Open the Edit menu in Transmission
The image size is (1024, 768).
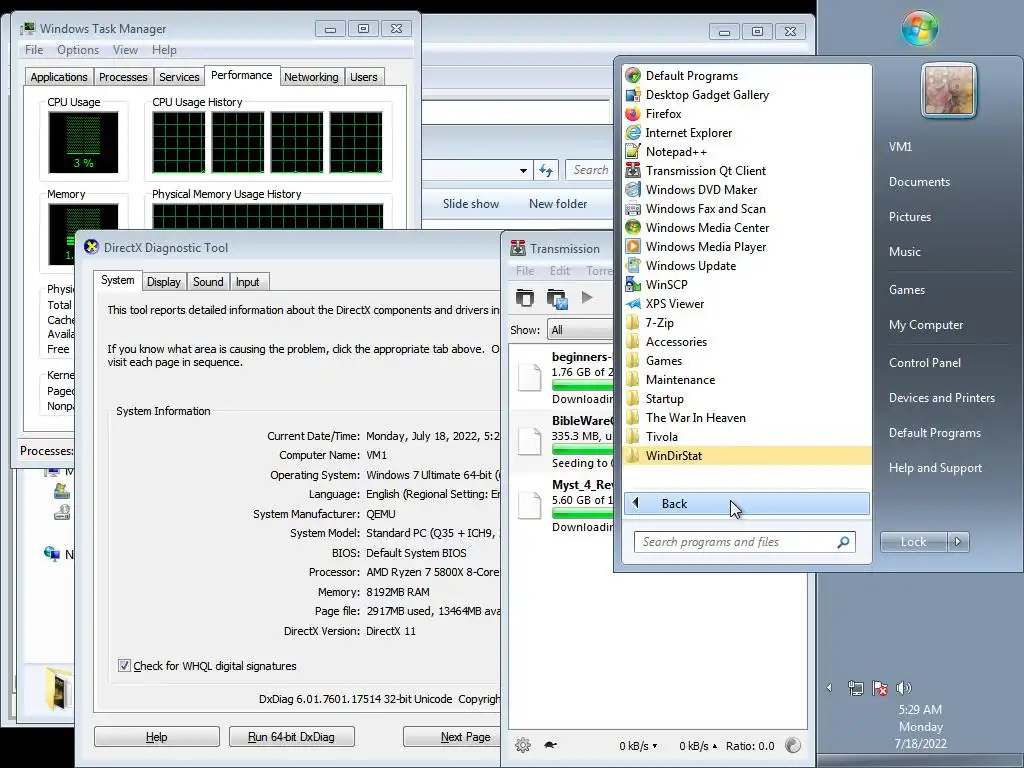pos(560,270)
